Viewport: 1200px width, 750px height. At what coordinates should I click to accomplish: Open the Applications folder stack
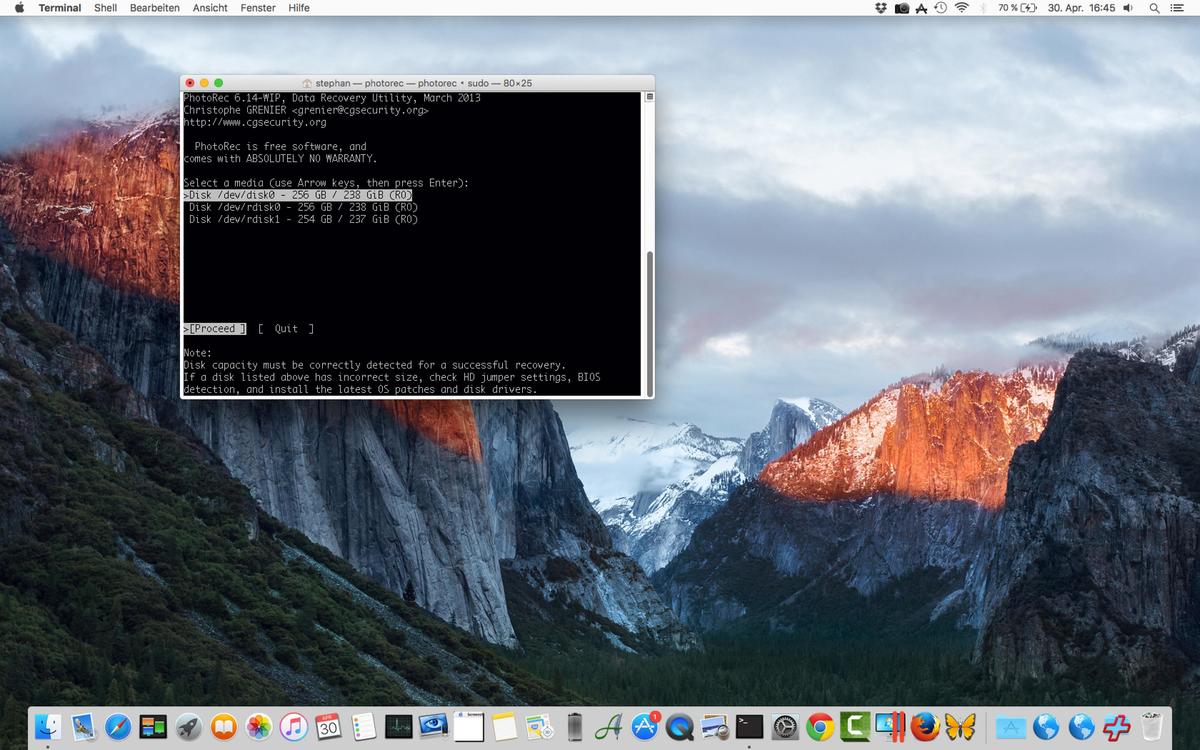[x=1011, y=727]
